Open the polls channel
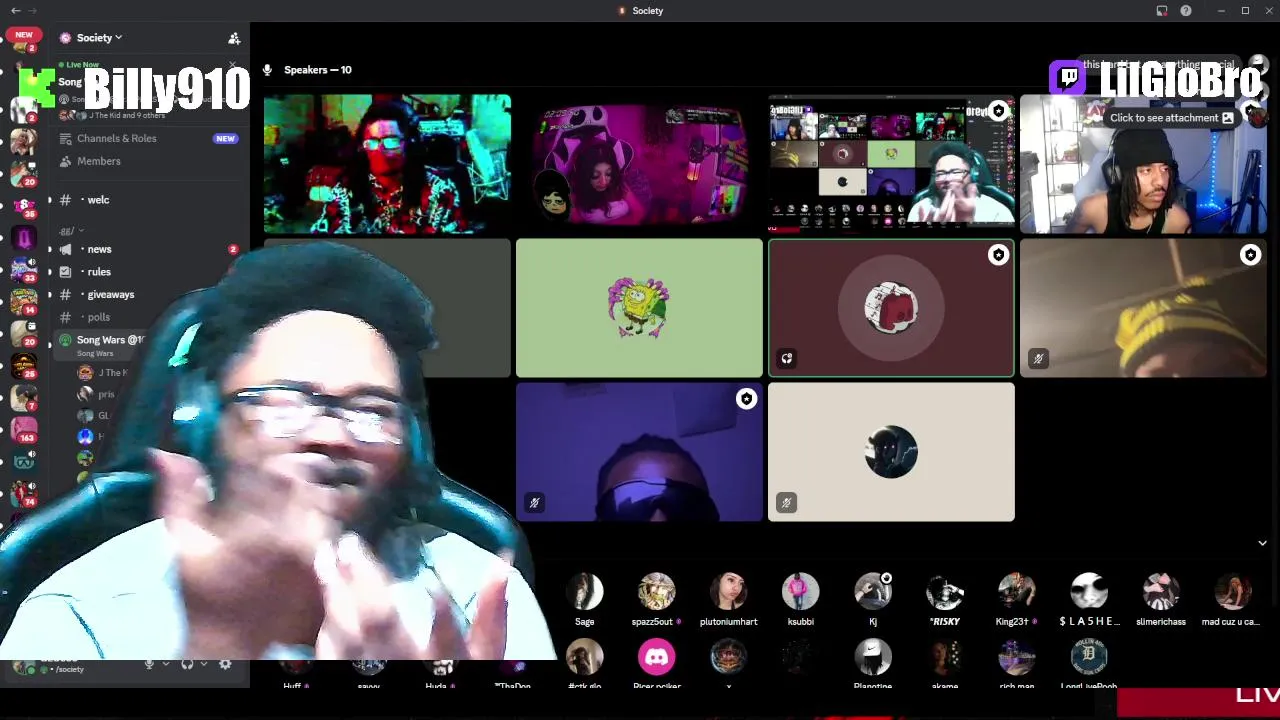The image size is (1280, 720). click(149, 317)
